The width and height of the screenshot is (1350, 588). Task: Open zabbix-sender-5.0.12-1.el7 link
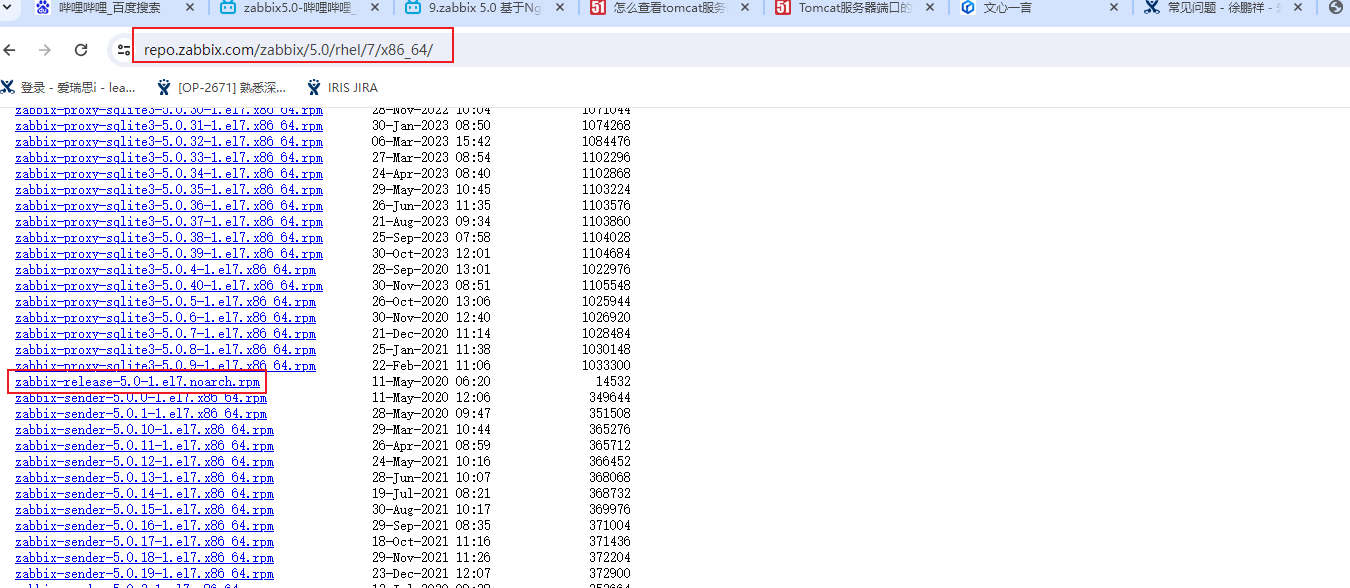[144, 462]
